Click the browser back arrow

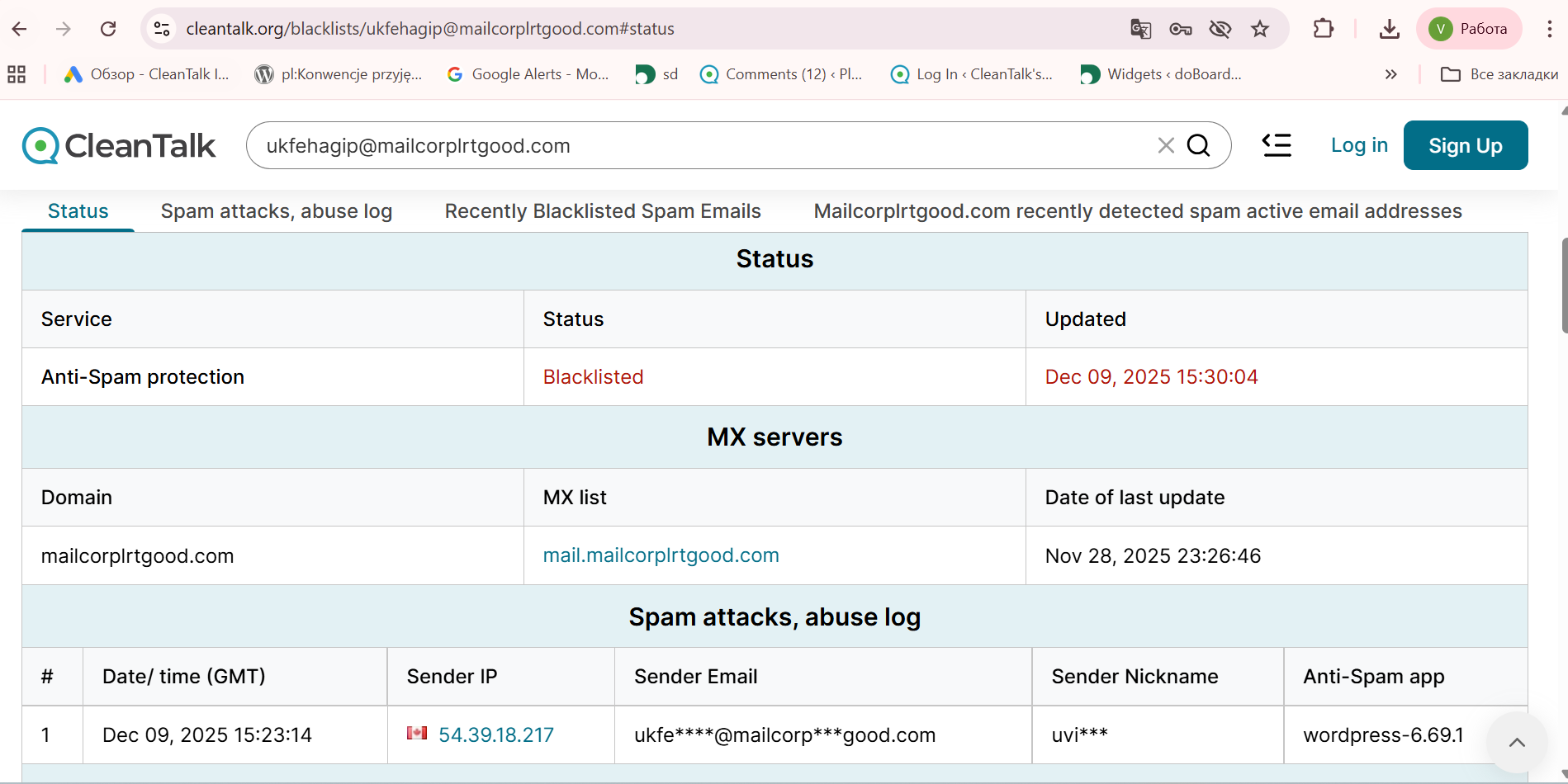pyautogui.click(x=20, y=29)
